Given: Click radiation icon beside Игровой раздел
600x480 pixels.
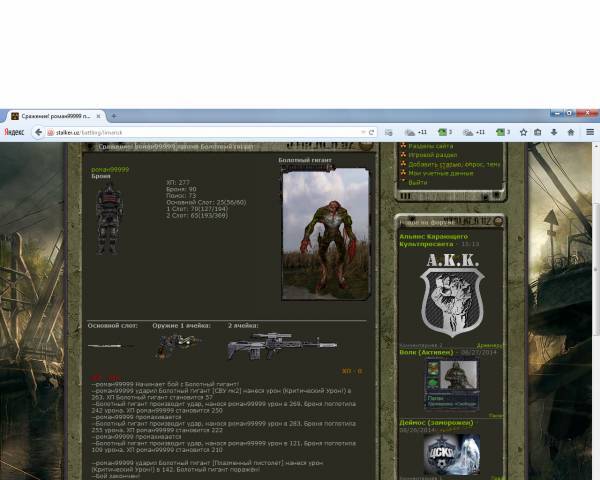Looking at the screenshot, I should coord(403,155).
